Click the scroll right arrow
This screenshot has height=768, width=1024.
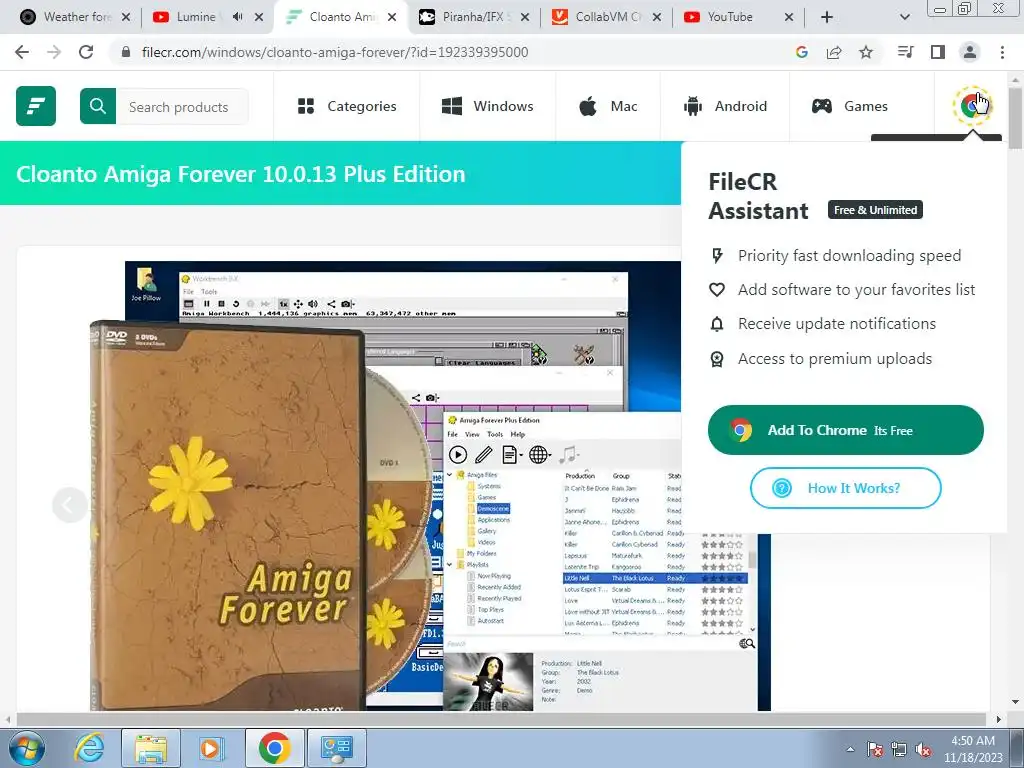pos(999,719)
